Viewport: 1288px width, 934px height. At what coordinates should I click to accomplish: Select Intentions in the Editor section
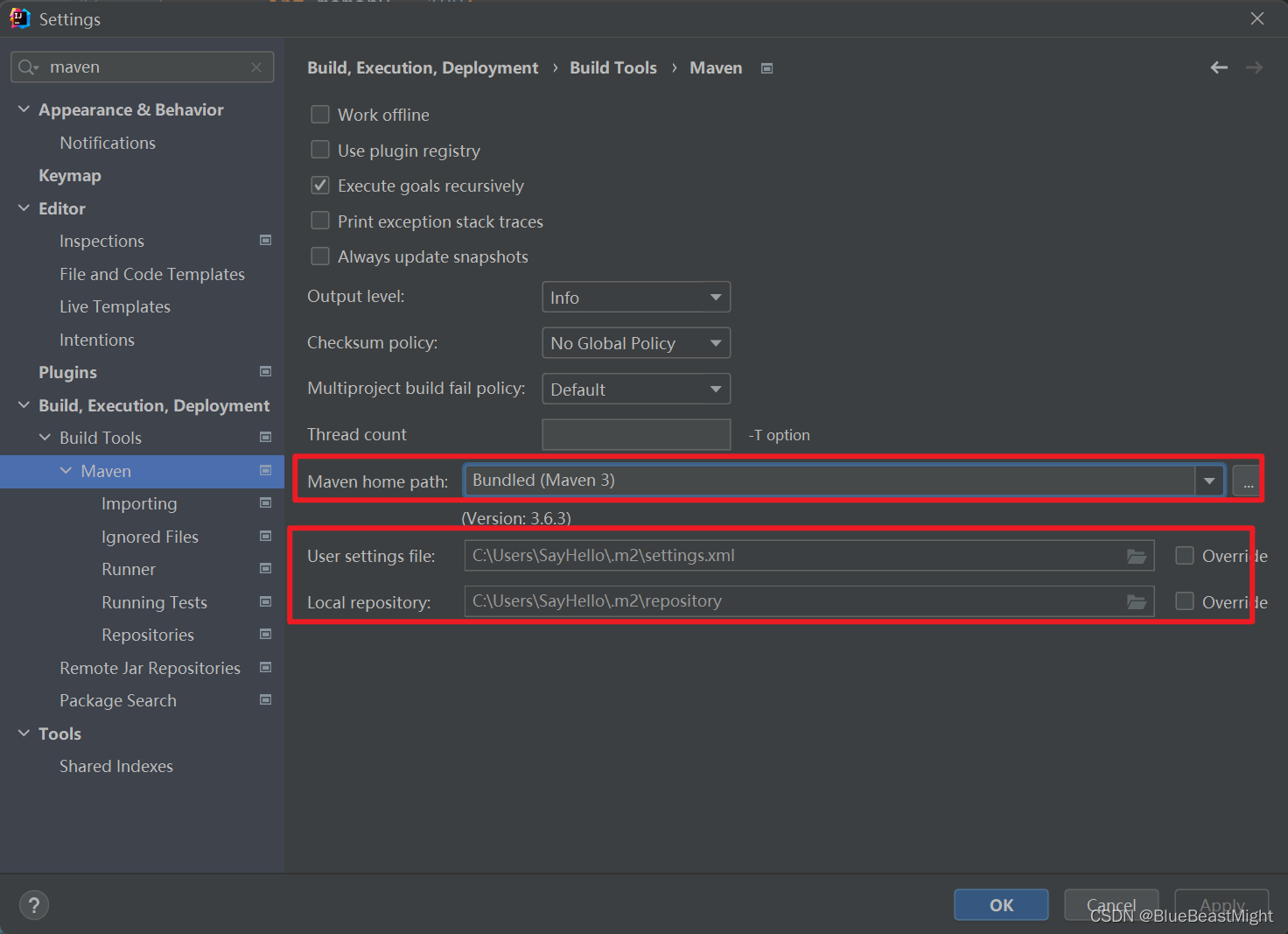tap(97, 340)
